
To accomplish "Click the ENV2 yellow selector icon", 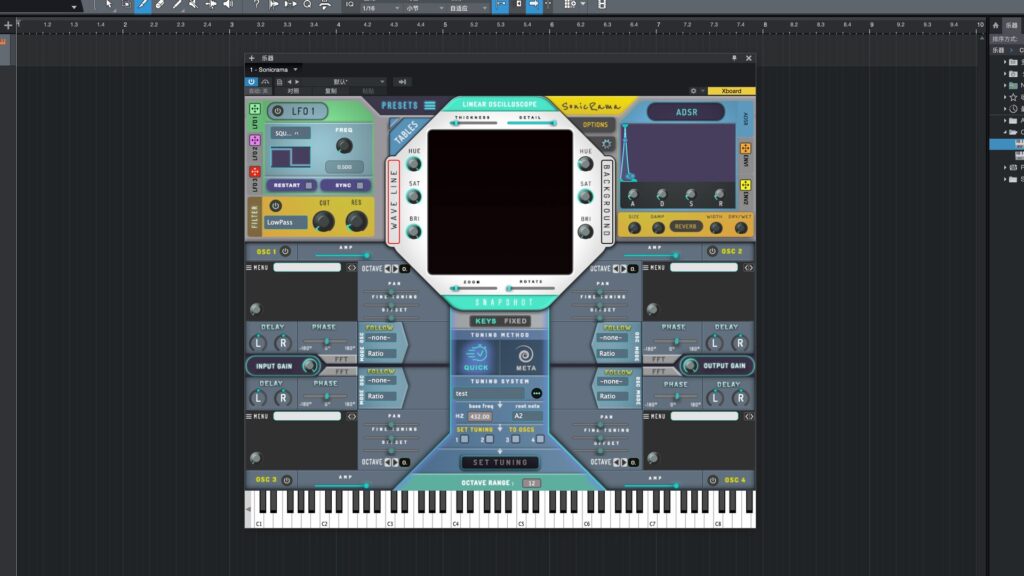I will coord(745,185).
